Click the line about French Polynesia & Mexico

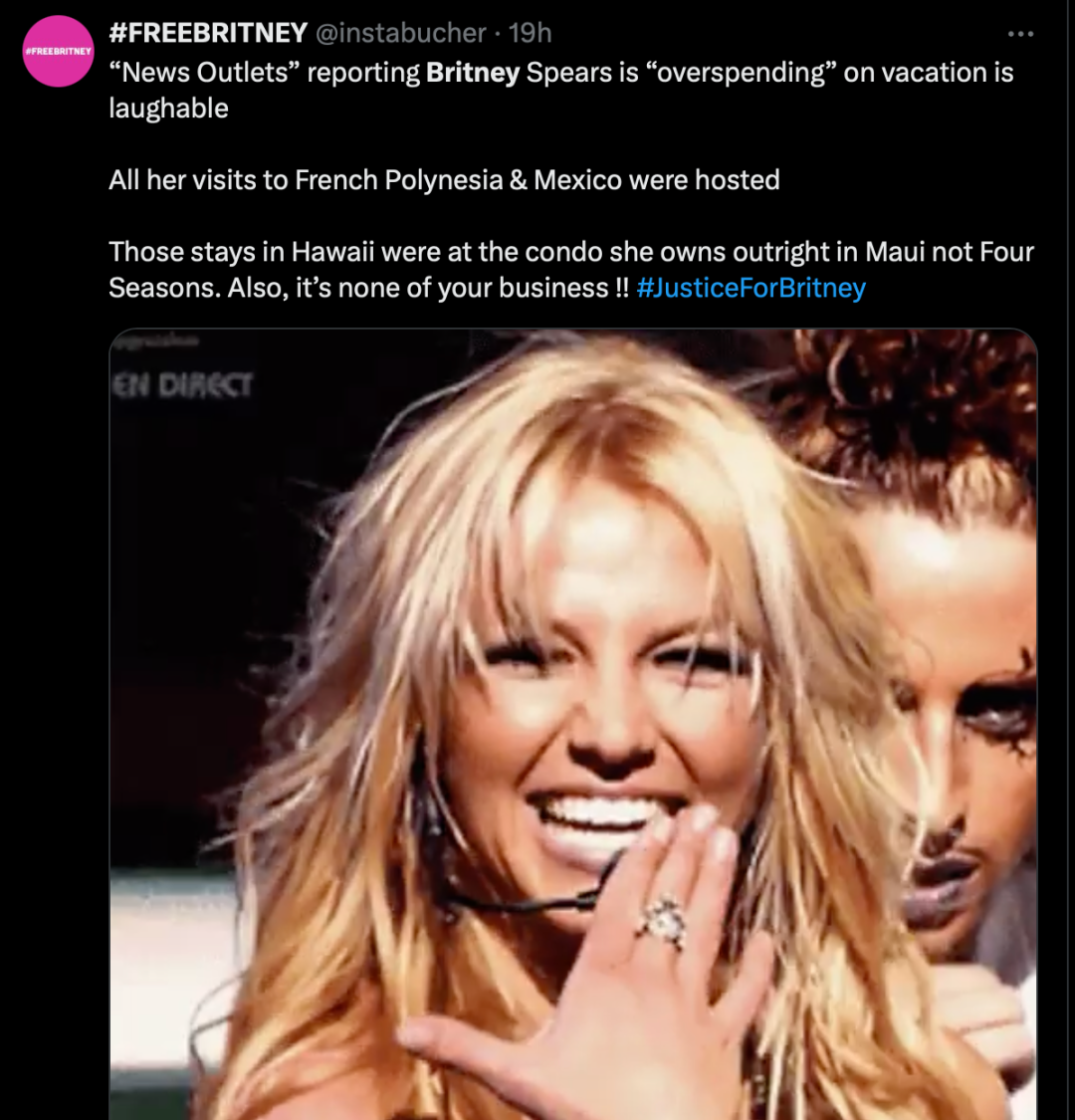pyautogui.click(x=444, y=180)
